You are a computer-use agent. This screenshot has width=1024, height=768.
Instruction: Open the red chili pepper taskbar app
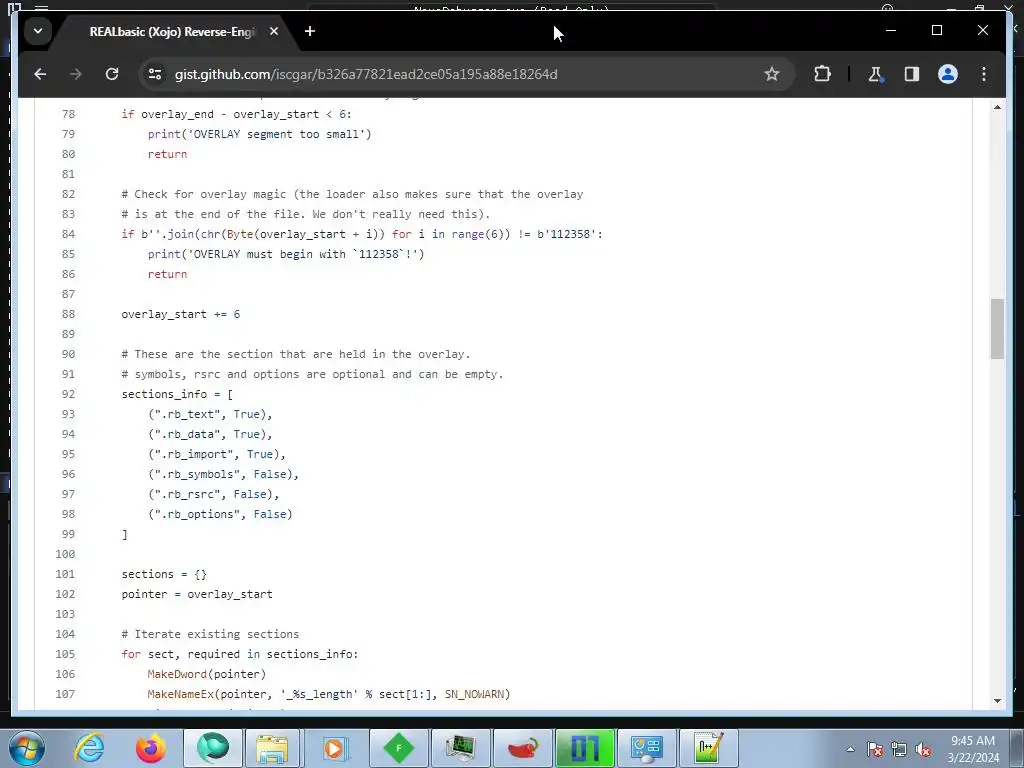522,748
